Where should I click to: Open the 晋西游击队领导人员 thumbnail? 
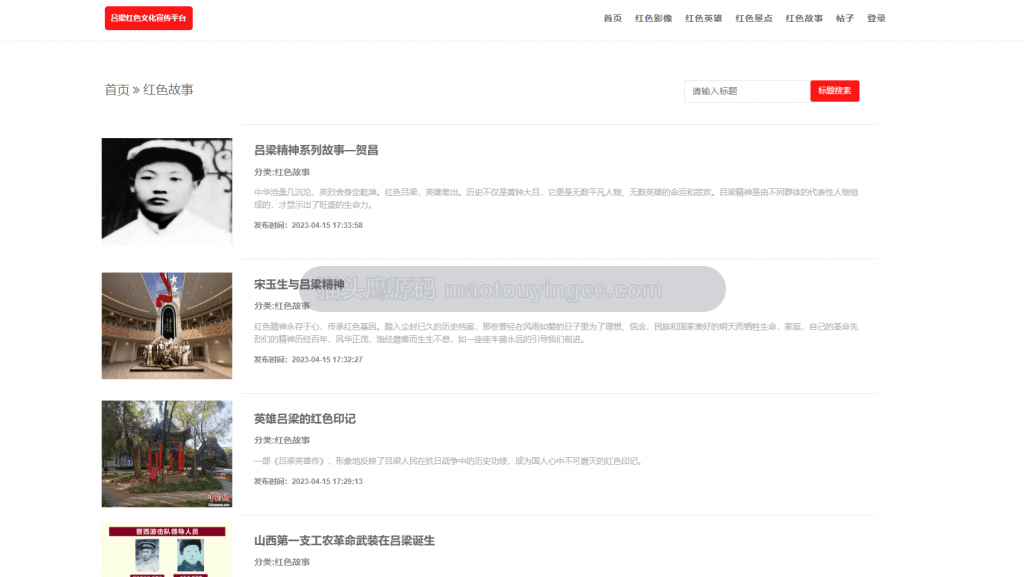(167, 550)
